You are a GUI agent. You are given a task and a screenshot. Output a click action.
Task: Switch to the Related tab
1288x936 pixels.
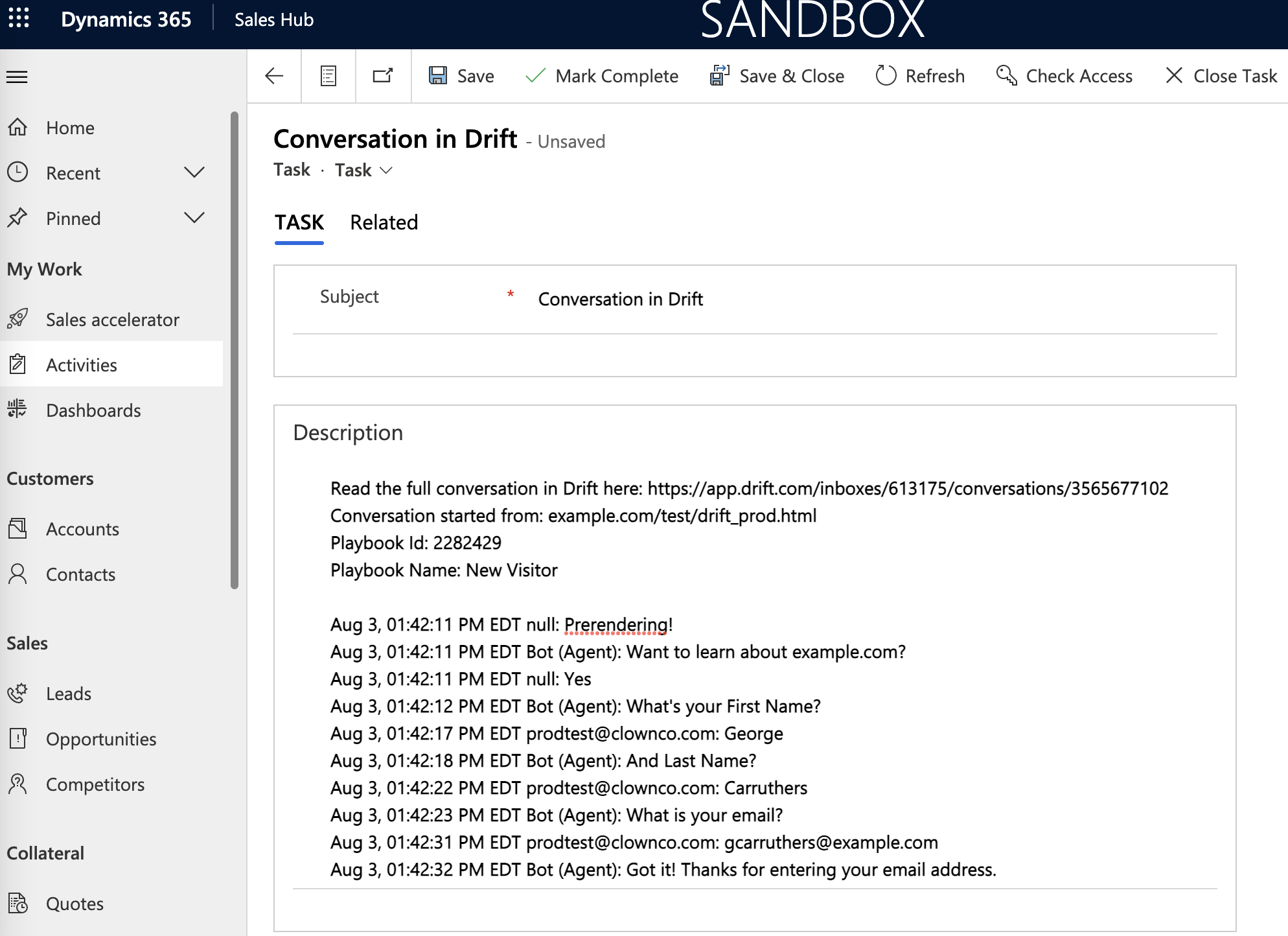[x=384, y=222]
